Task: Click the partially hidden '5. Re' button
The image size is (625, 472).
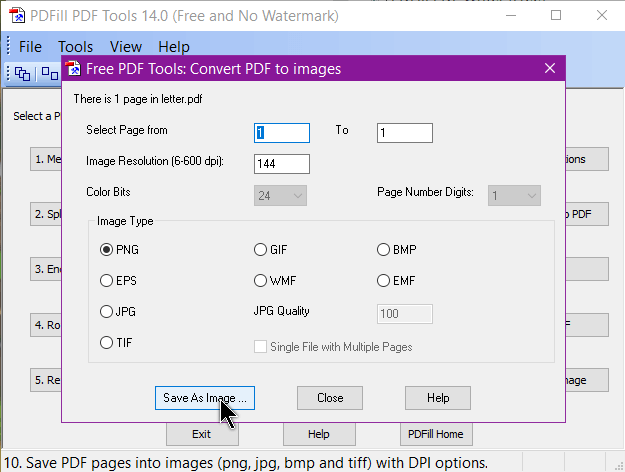Action: pyautogui.click(x=46, y=380)
